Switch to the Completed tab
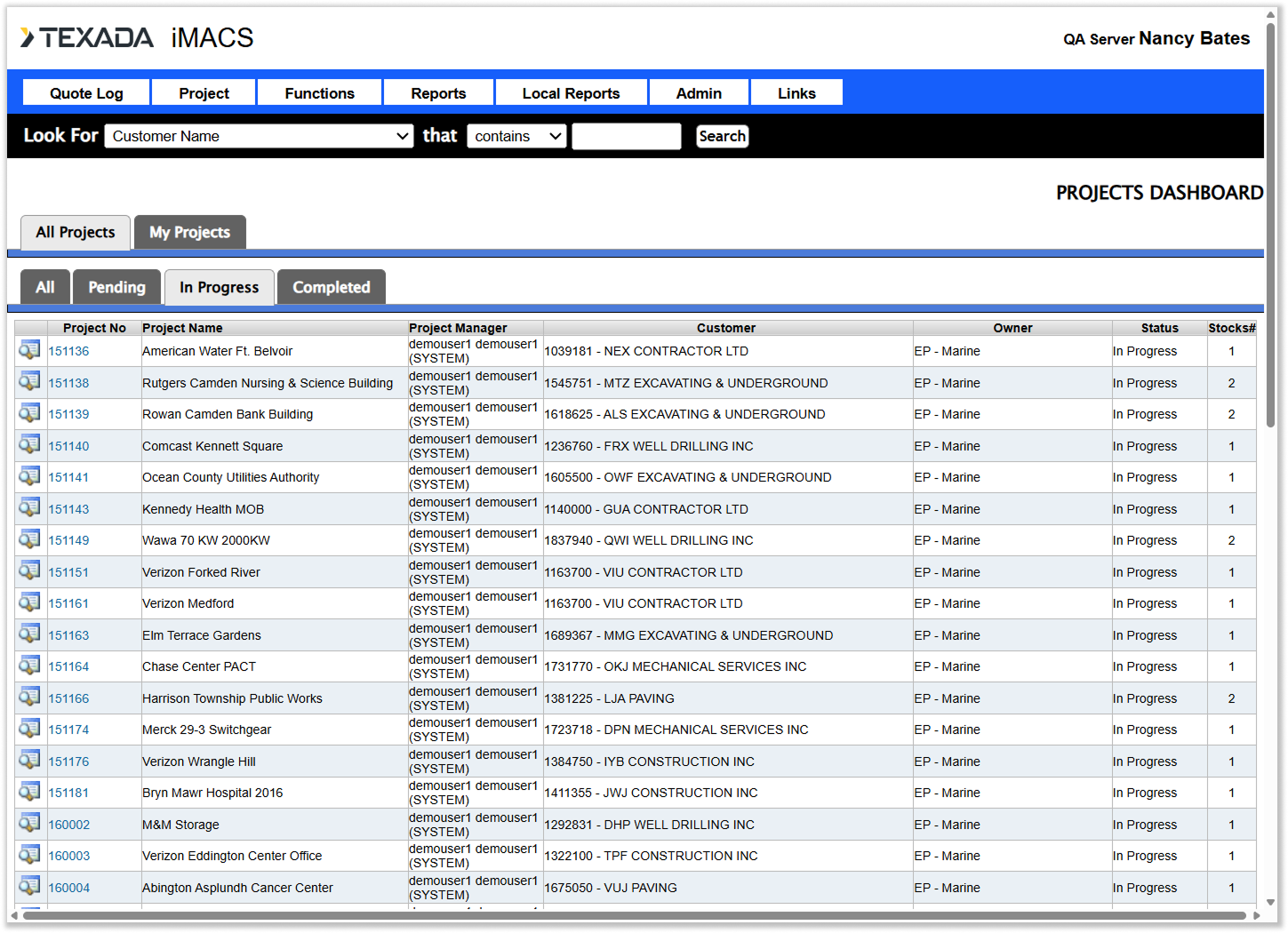The image size is (1288, 933). [331, 287]
